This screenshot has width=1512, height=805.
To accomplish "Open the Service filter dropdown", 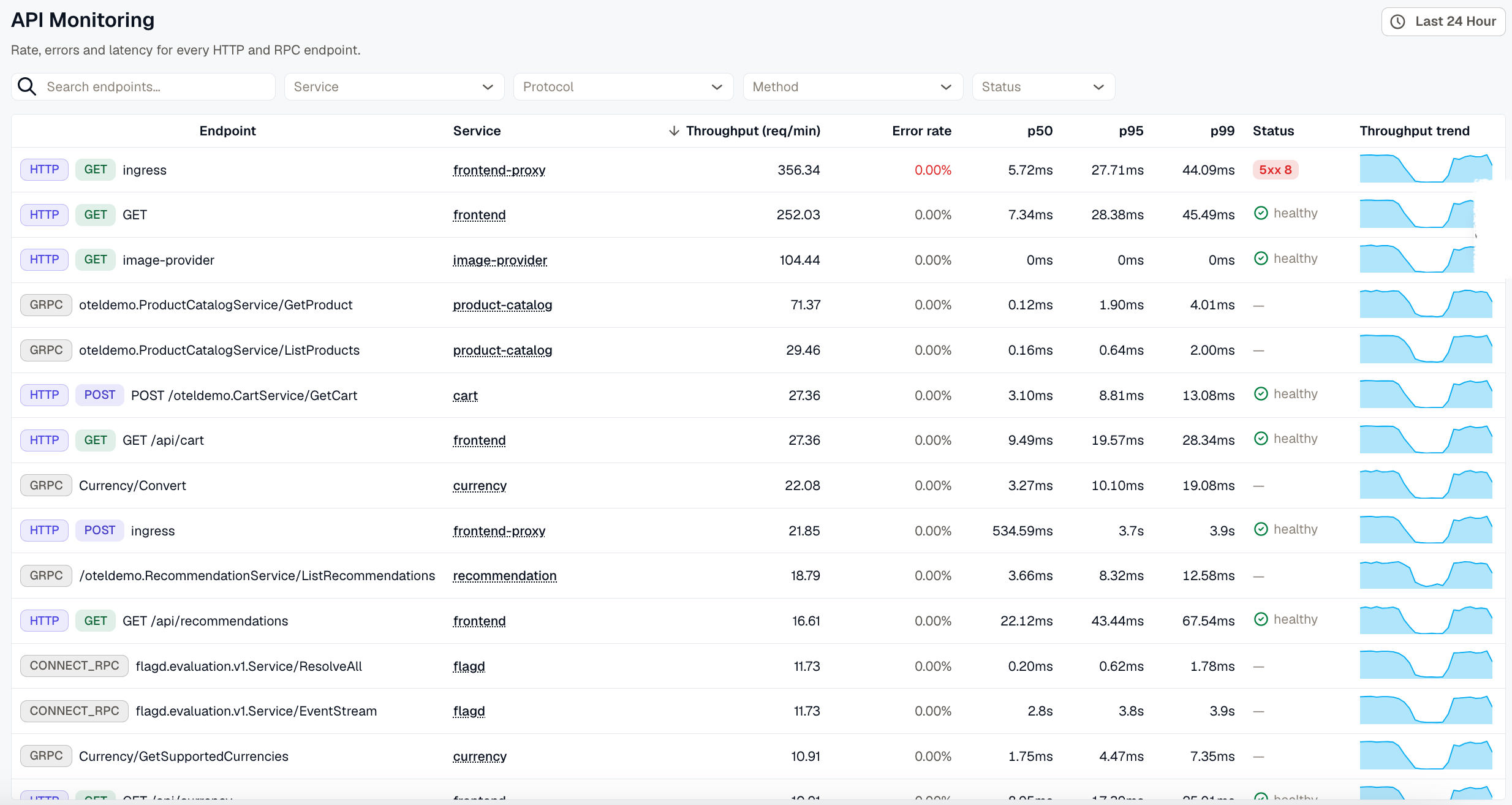I will pyautogui.click(x=394, y=87).
